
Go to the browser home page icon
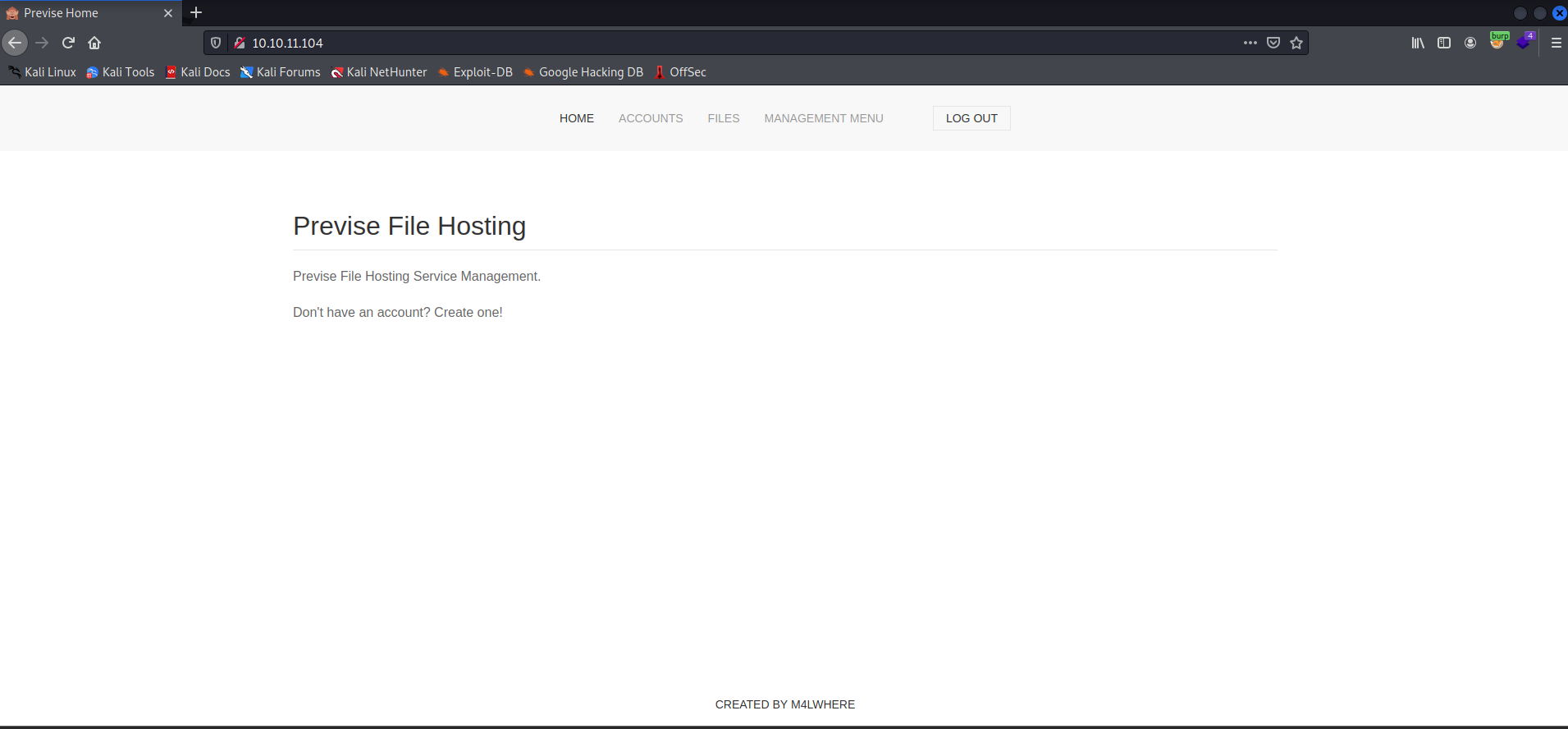pos(94,43)
